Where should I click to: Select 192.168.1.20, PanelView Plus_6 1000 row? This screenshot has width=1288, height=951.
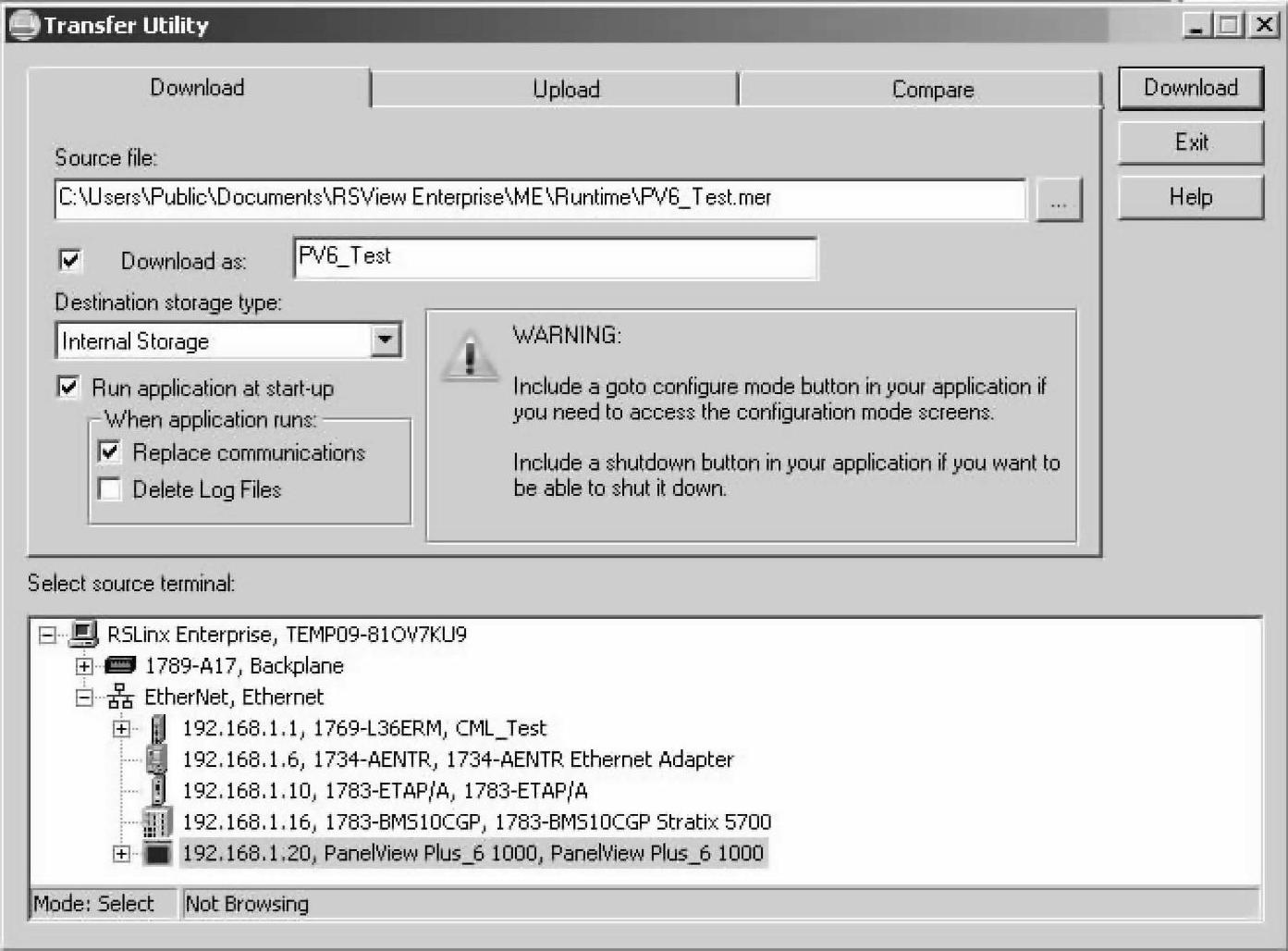coord(472,853)
